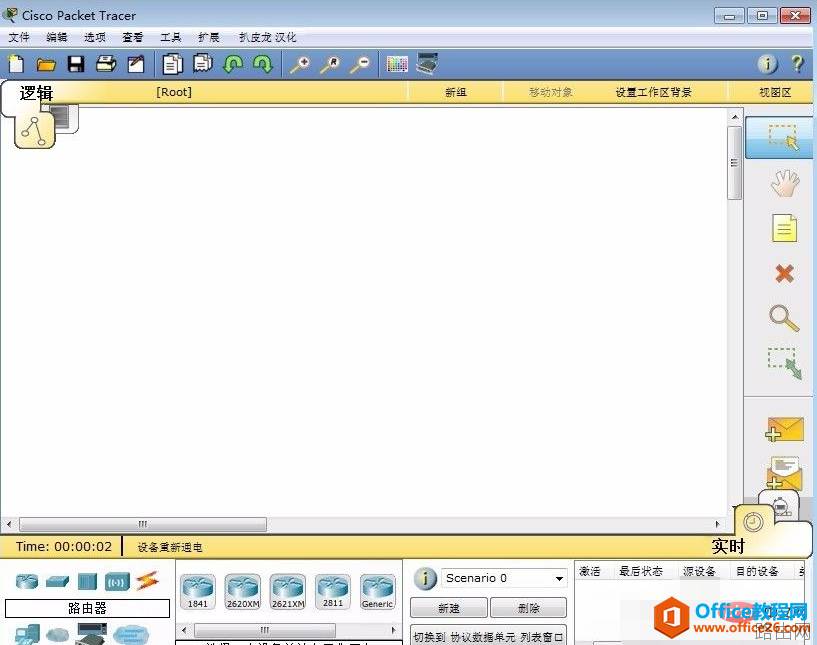The image size is (817, 645).
Task: Pick the 2811 router model
Action: coord(333,592)
